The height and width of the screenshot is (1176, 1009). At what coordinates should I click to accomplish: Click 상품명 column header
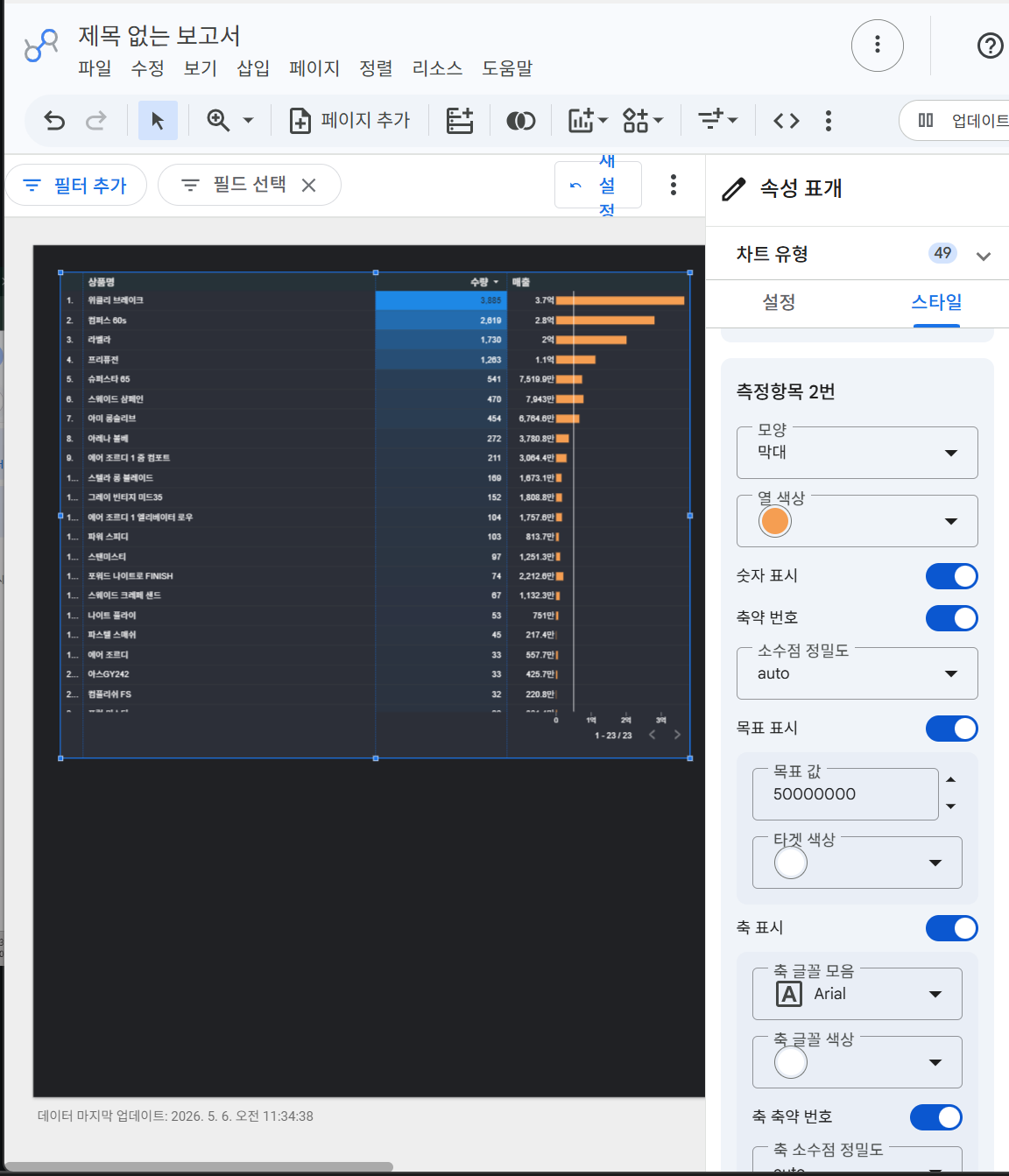pos(101,282)
